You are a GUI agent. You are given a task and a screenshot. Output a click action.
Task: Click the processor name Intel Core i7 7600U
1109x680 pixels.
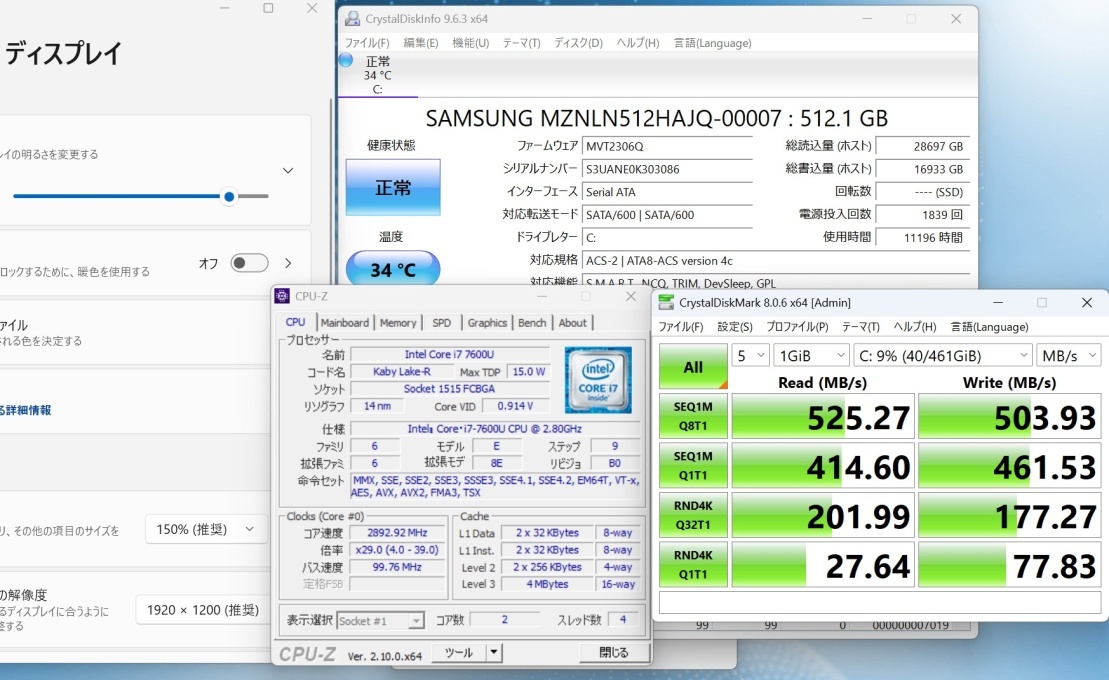[450, 355]
